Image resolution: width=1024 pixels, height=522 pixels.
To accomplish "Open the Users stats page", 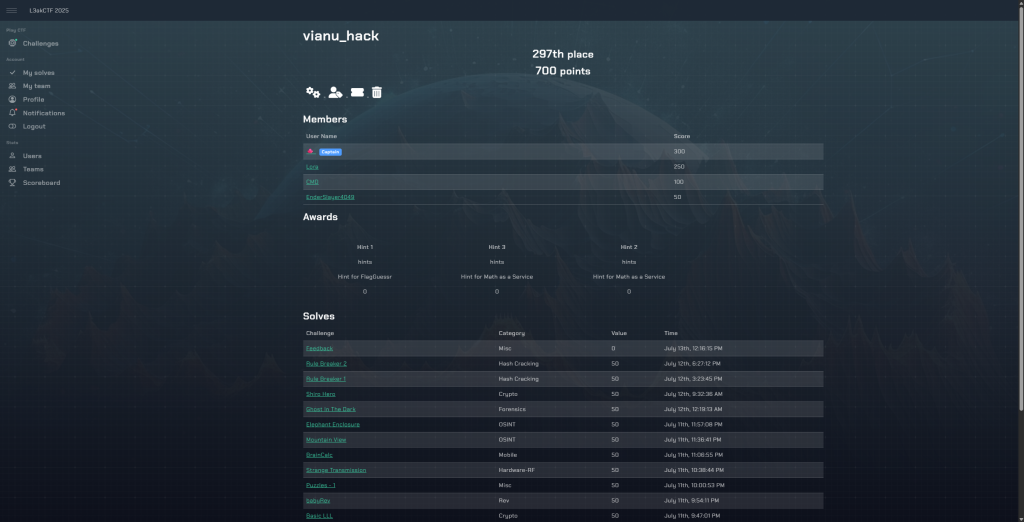I will (x=32, y=156).
